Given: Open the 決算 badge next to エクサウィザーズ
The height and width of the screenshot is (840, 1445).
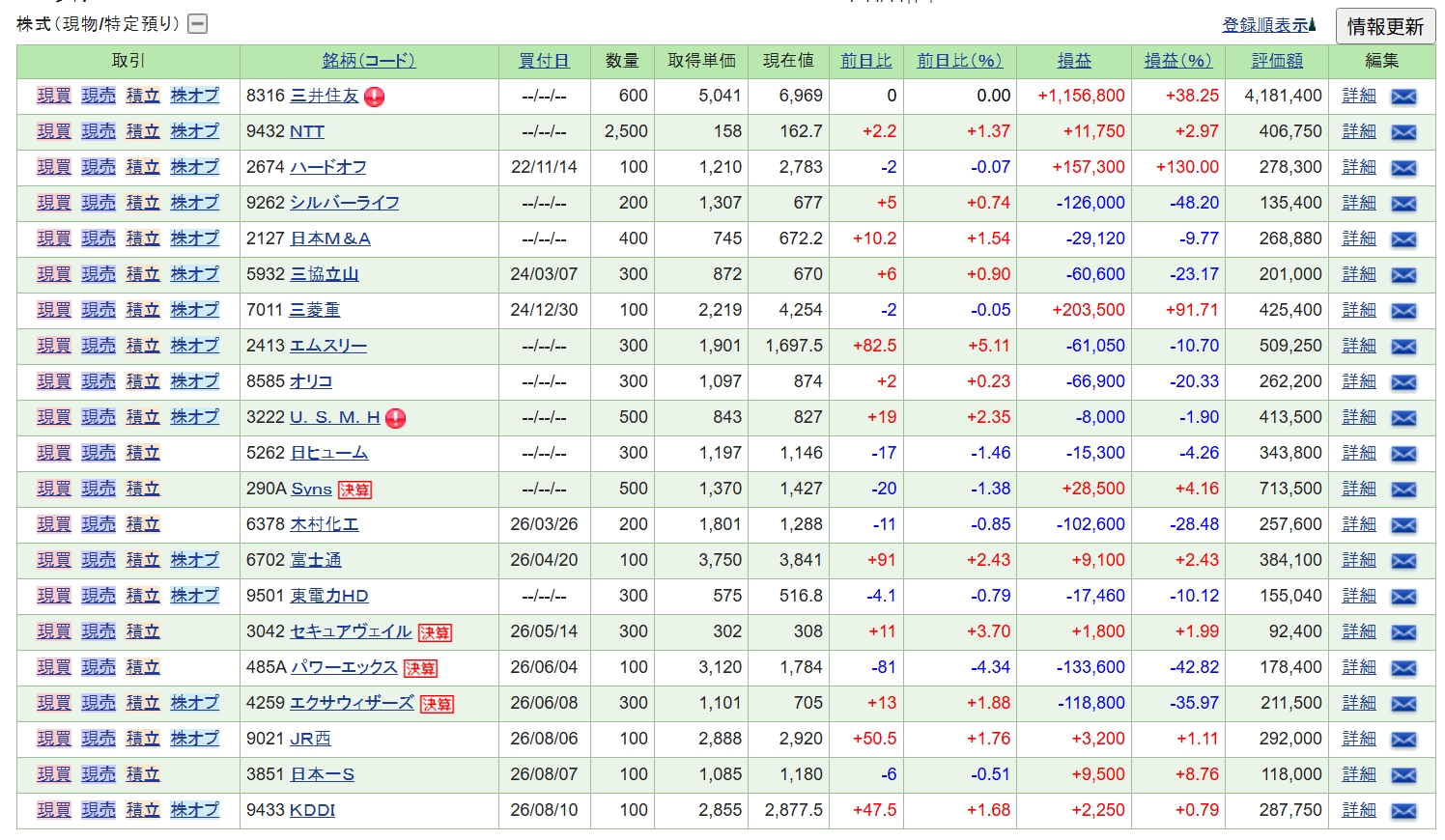Looking at the screenshot, I should [437, 704].
